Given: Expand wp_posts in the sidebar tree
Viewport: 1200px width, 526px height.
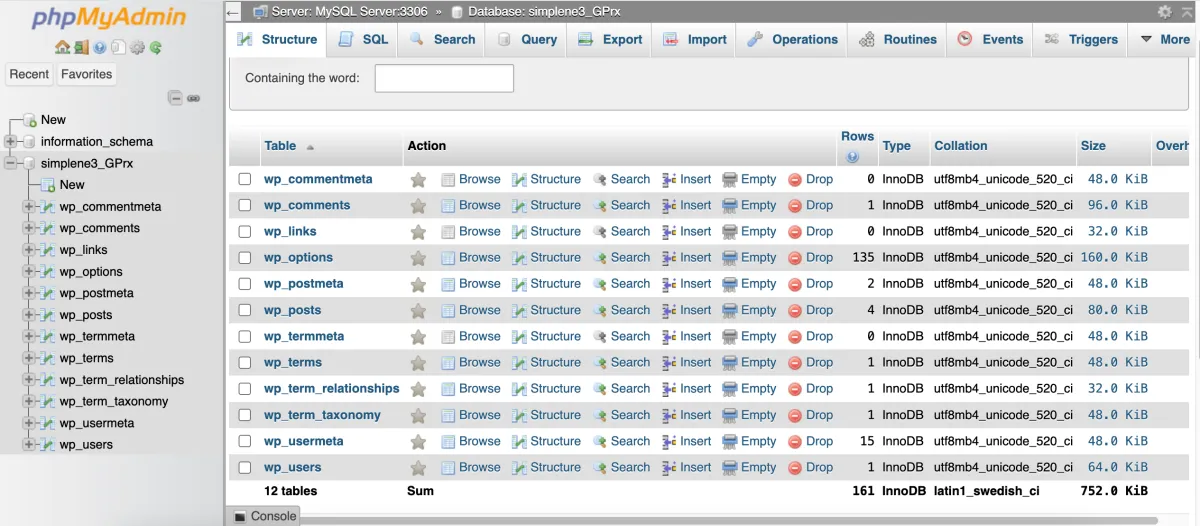Looking at the screenshot, I should tap(29, 315).
